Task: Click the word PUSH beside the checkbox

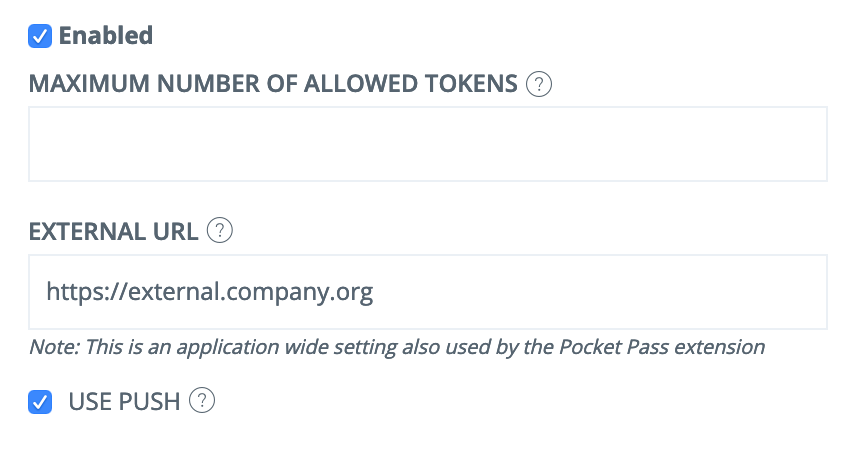Action: (149, 401)
